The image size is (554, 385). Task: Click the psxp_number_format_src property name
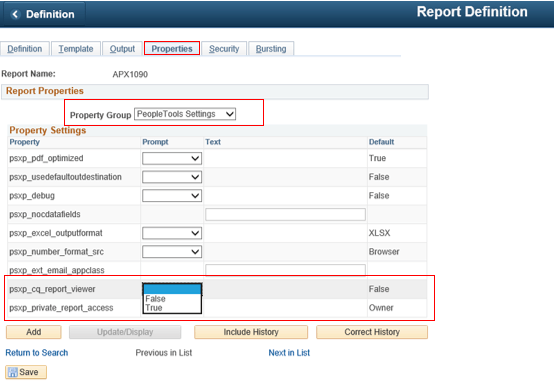pyautogui.click(x=57, y=252)
